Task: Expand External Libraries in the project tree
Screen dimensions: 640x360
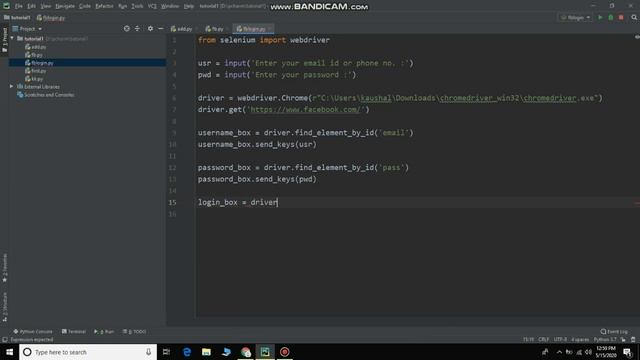Action: (11, 87)
